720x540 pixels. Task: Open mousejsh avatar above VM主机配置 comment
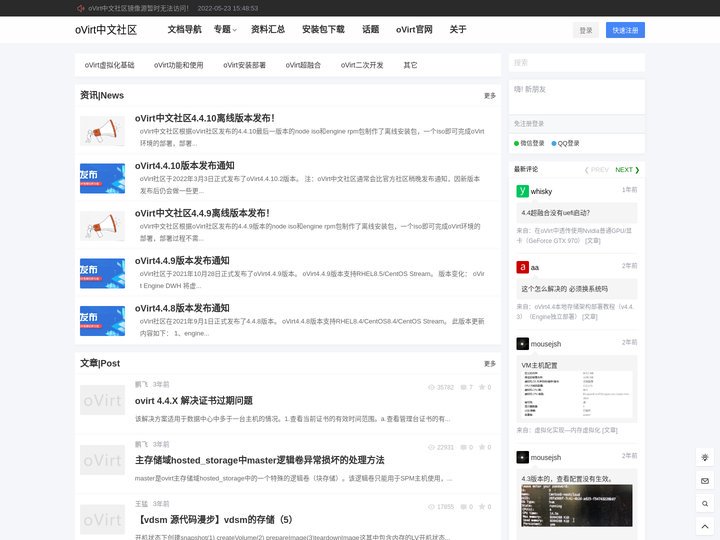click(523, 343)
